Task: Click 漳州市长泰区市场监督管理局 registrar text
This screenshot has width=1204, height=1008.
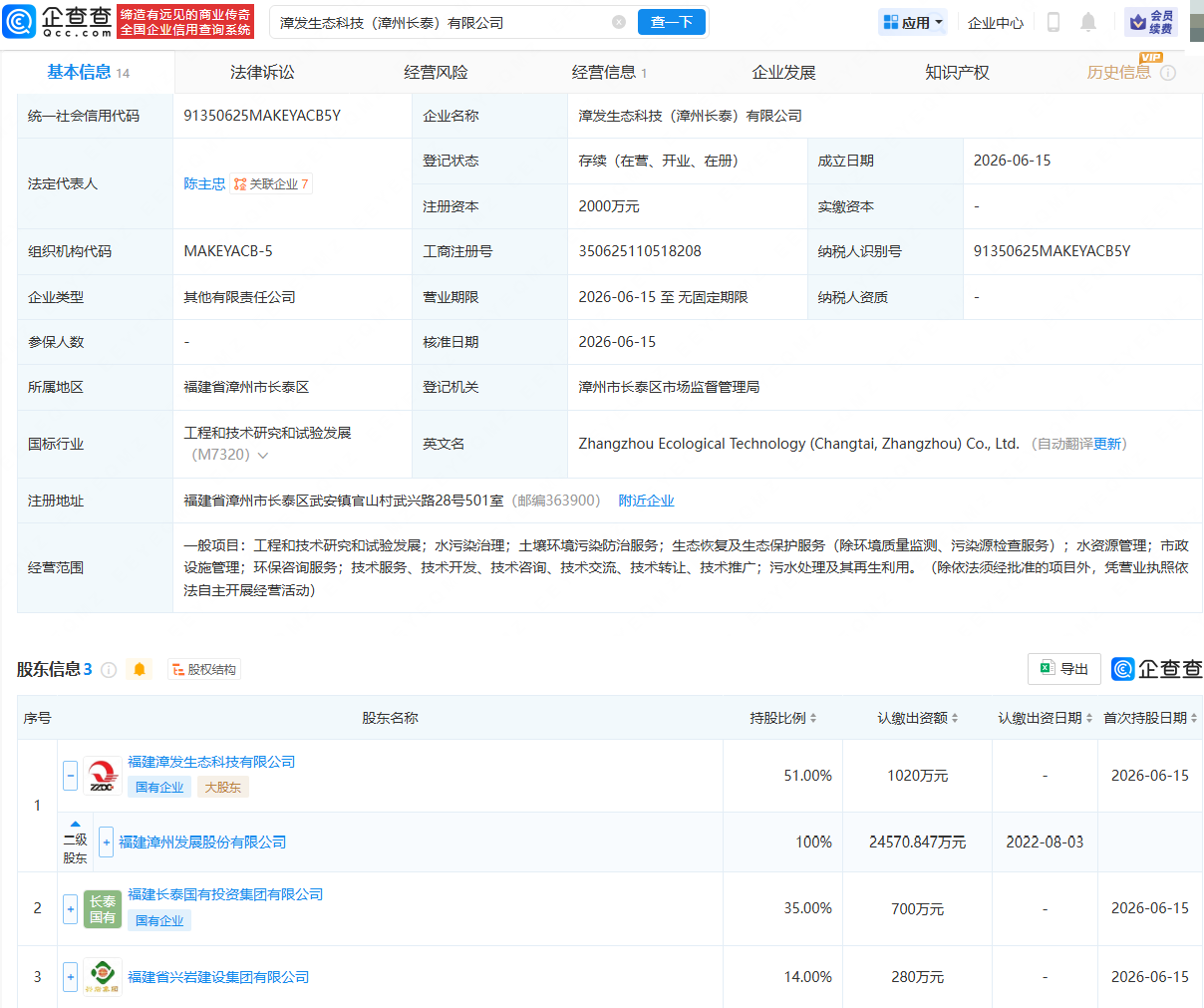Action: [x=669, y=387]
